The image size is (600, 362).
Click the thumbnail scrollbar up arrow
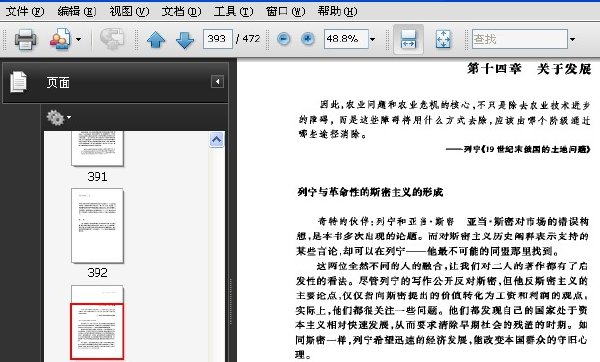point(217,140)
